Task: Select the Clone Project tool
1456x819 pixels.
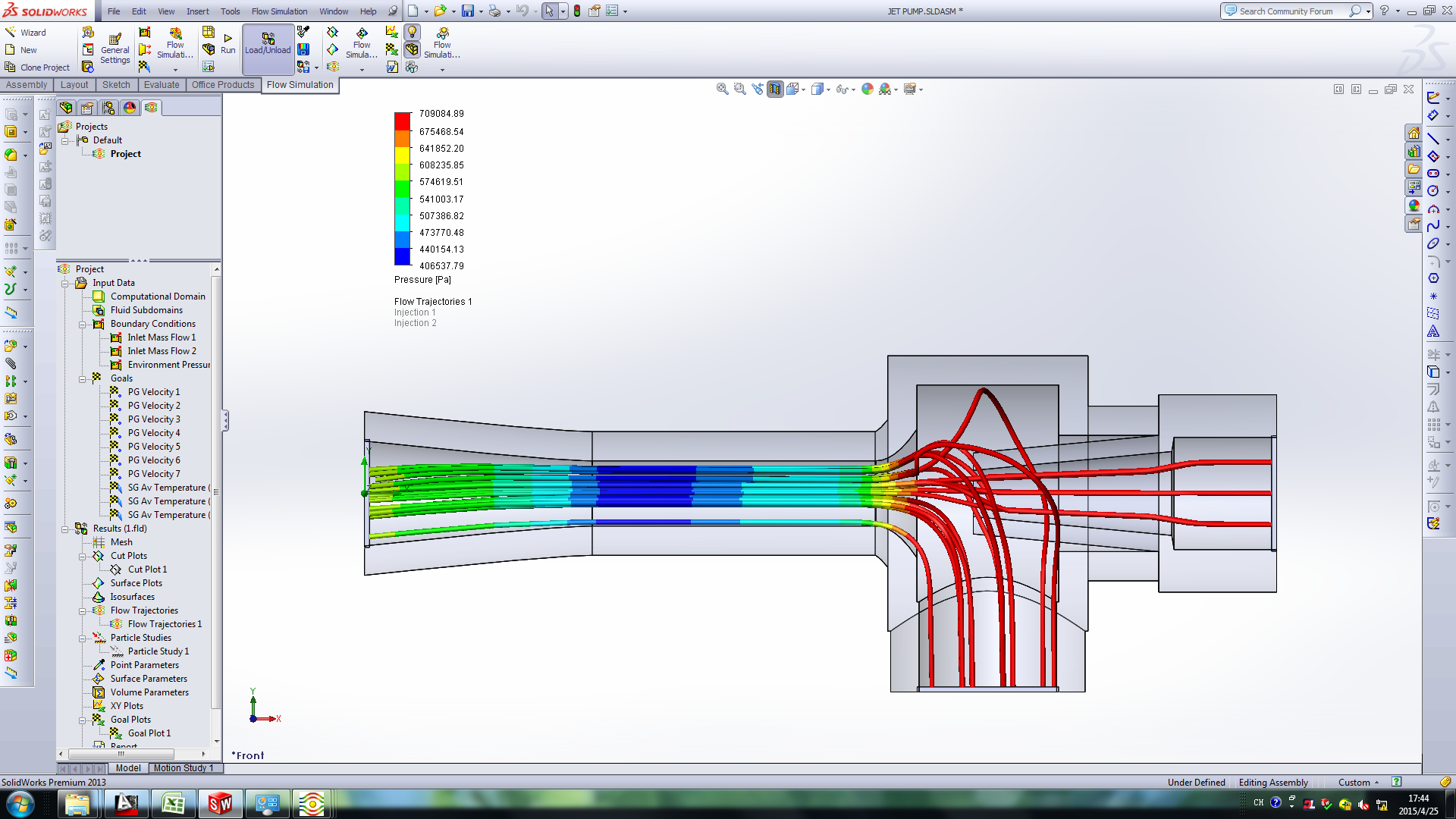Action: click(x=37, y=67)
